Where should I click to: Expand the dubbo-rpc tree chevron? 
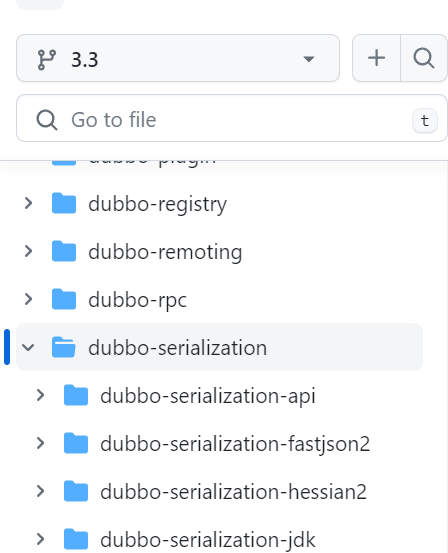(x=28, y=299)
